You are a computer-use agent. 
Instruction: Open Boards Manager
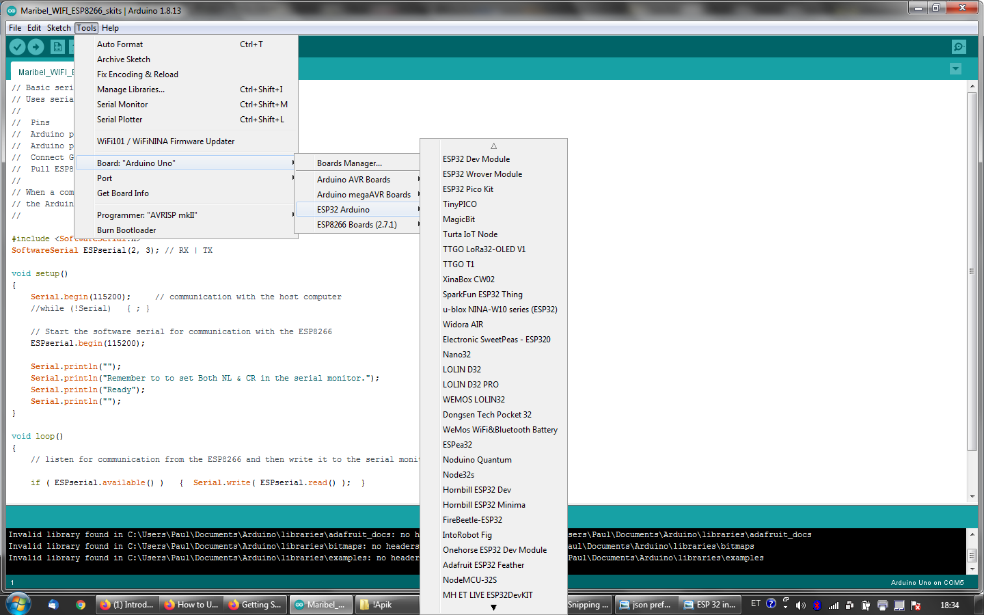[x=349, y=163]
